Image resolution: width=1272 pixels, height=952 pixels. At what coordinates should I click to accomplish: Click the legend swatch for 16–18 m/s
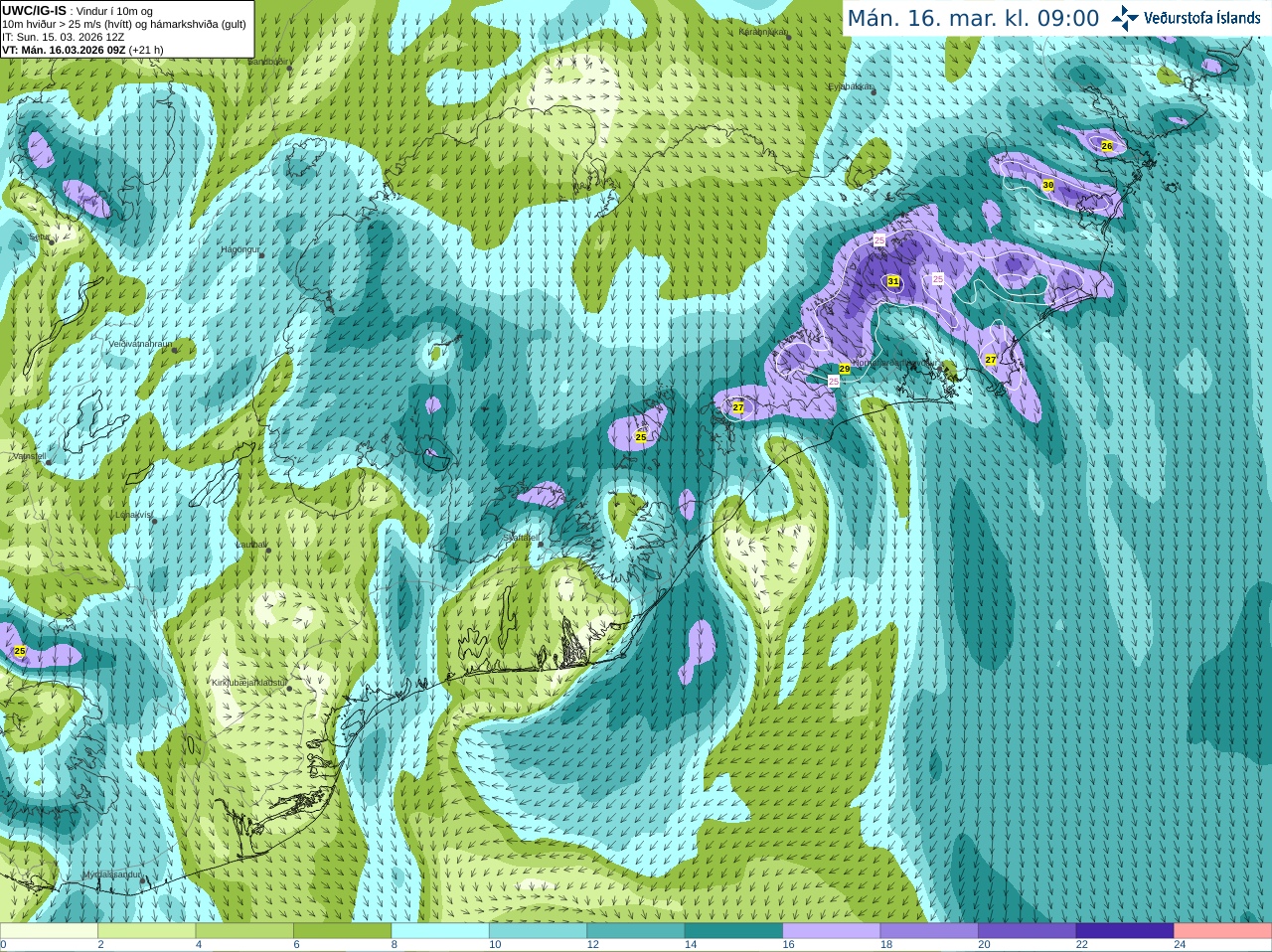(x=832, y=931)
